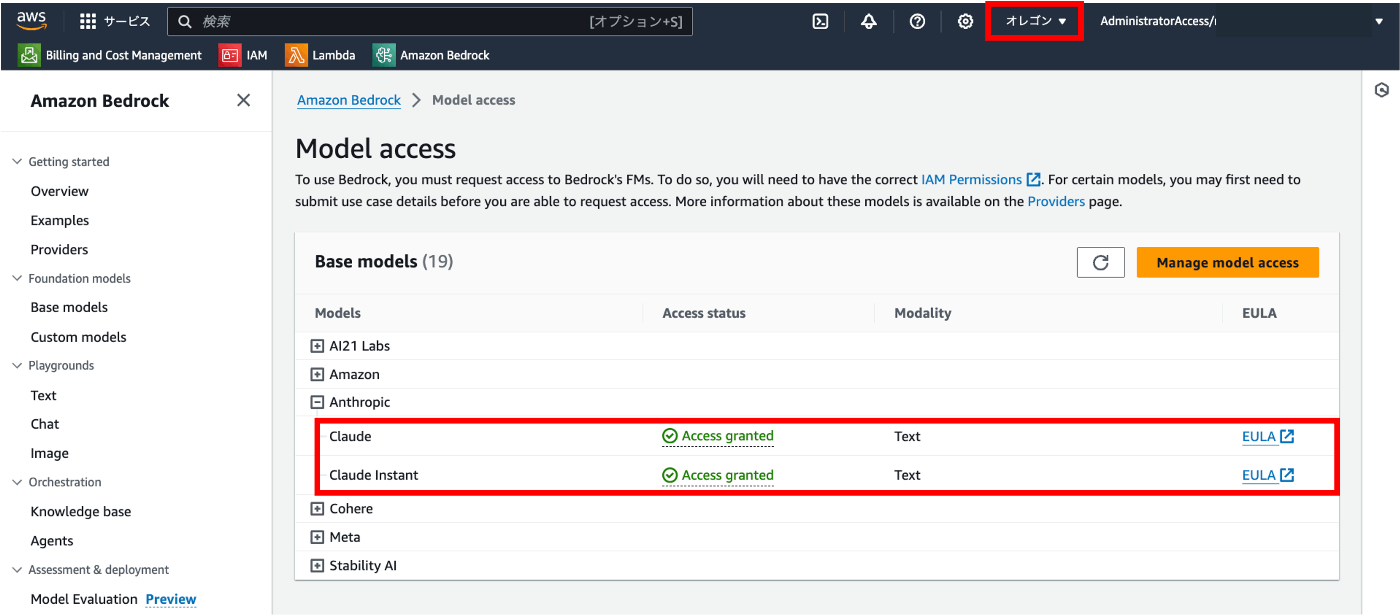Open the Text playground
1400x616 pixels.
[x=44, y=395]
